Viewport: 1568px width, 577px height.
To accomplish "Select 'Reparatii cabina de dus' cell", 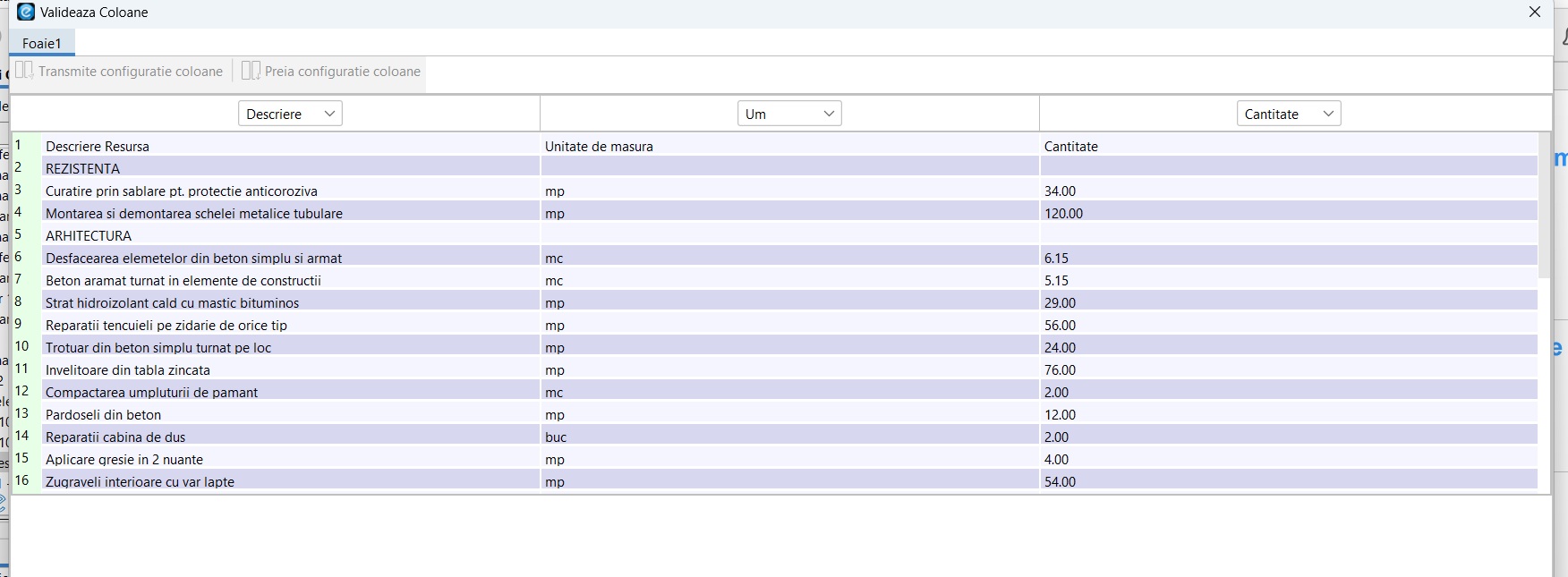I will click(x=291, y=437).
